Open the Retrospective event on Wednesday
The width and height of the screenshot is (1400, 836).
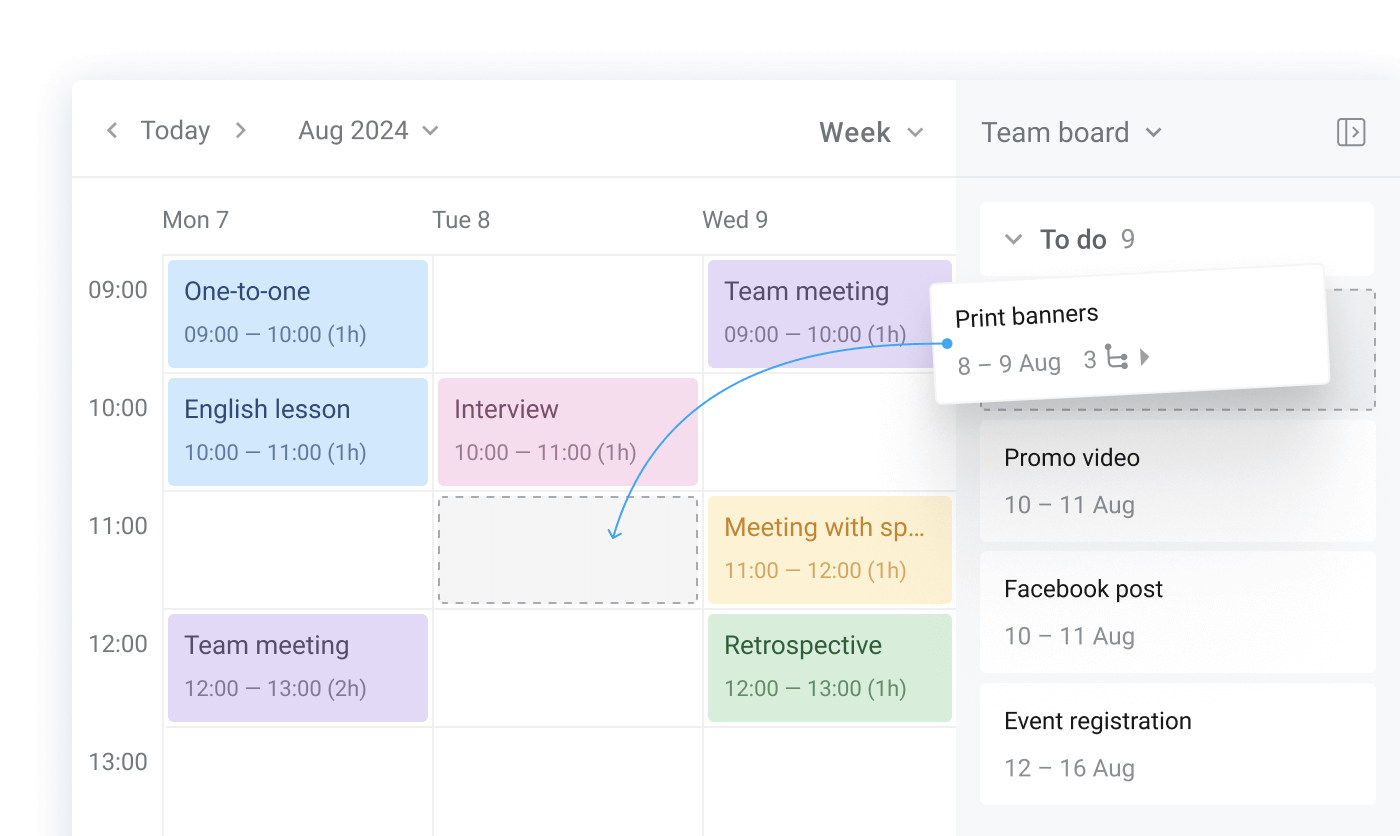coord(829,666)
